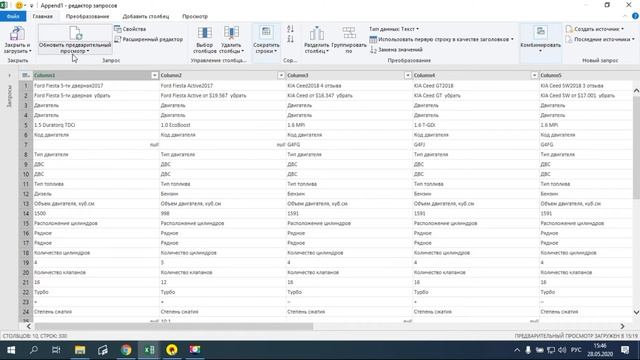Click cell 'KIA Ceed GT2018'

(476, 86)
